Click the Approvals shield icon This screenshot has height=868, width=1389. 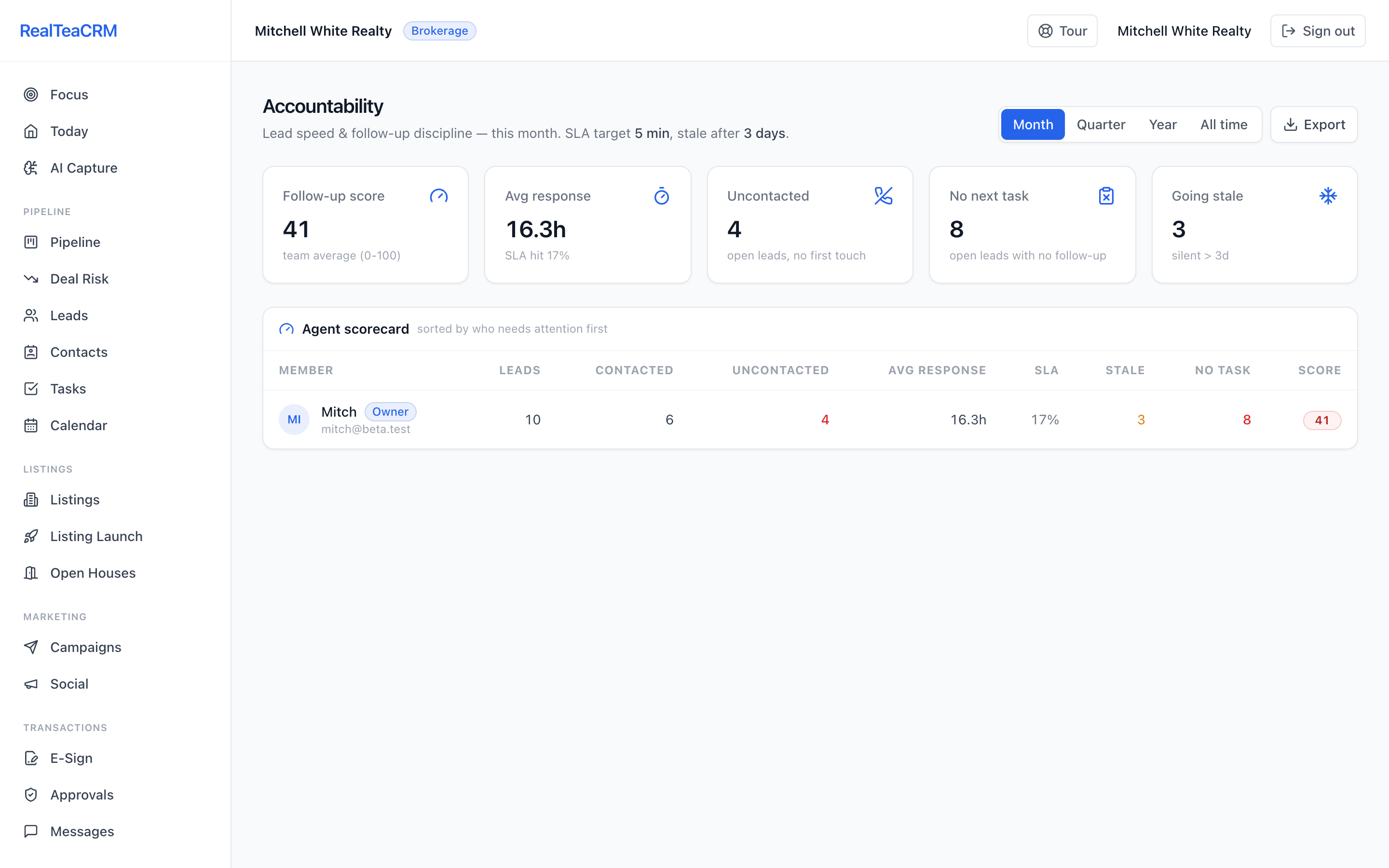click(31, 795)
